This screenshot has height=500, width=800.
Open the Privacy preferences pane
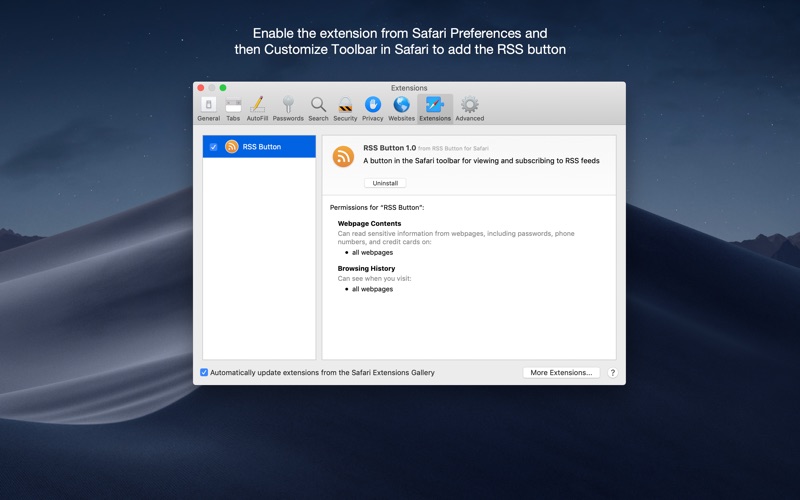[x=372, y=109]
